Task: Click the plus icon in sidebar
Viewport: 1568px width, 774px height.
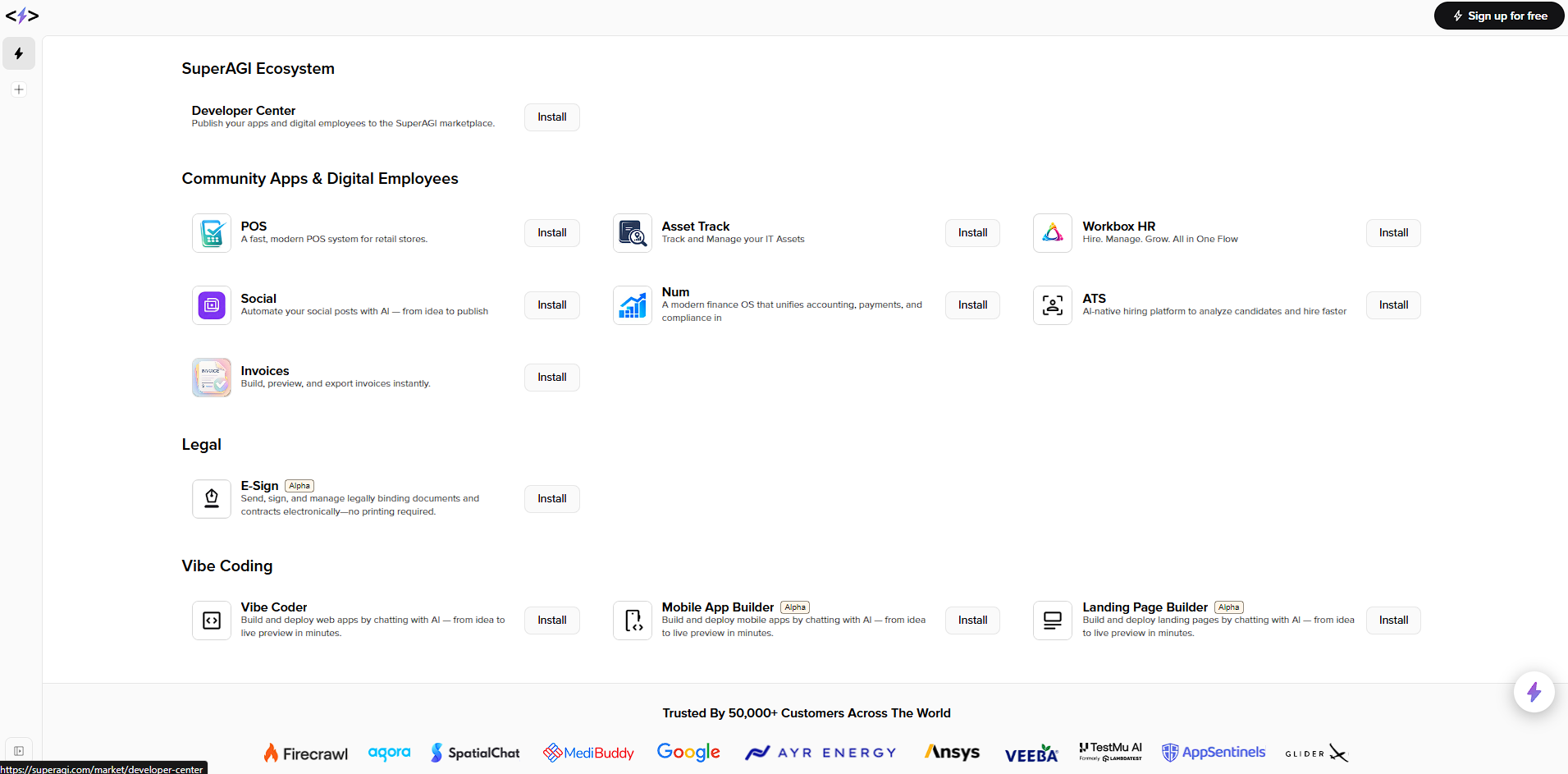Action: (x=19, y=89)
